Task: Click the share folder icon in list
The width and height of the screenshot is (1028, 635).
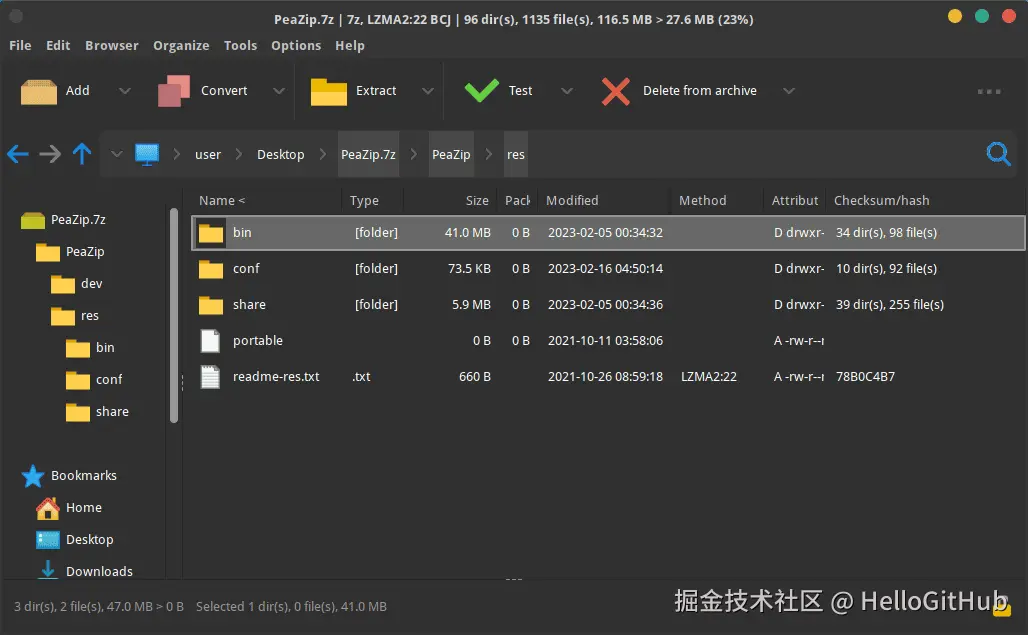Action: (x=211, y=305)
